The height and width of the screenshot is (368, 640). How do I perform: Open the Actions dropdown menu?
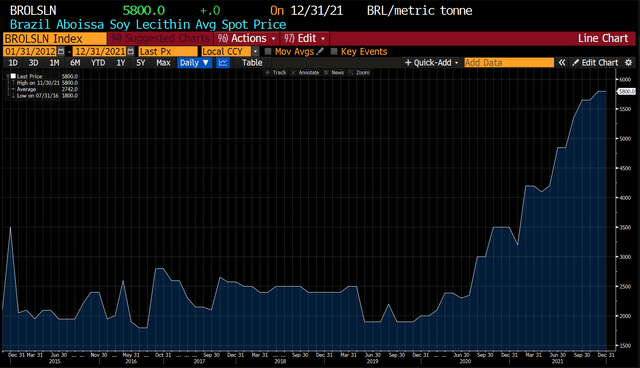tap(247, 38)
